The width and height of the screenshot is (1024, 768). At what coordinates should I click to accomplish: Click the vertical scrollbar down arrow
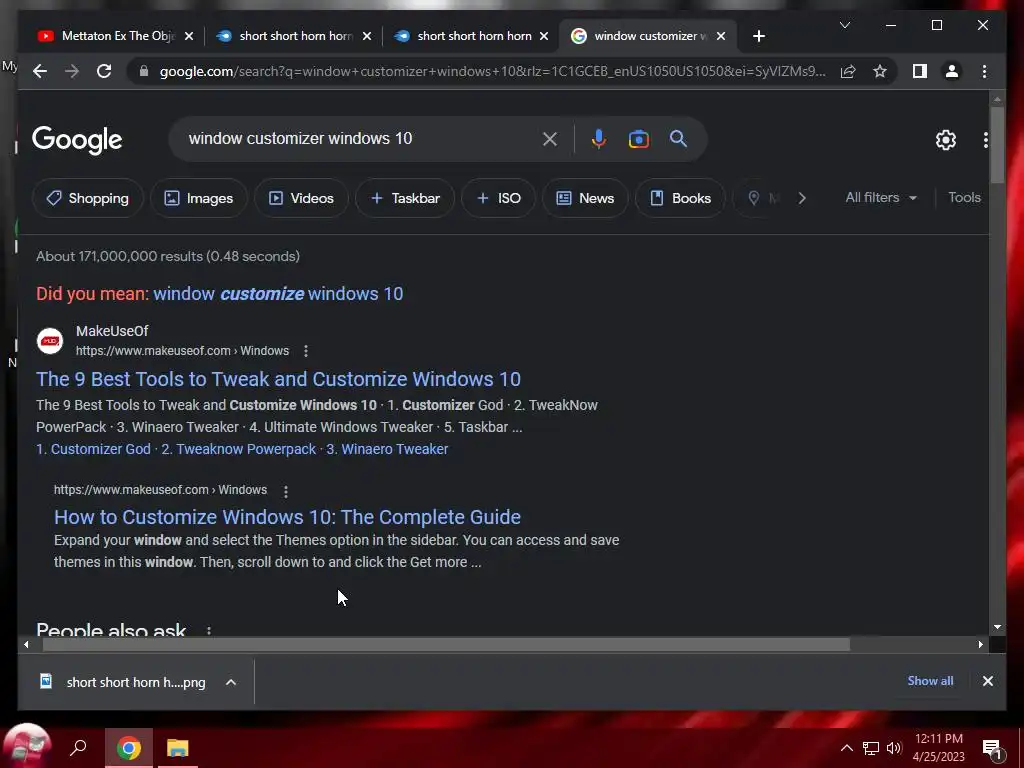click(x=997, y=627)
